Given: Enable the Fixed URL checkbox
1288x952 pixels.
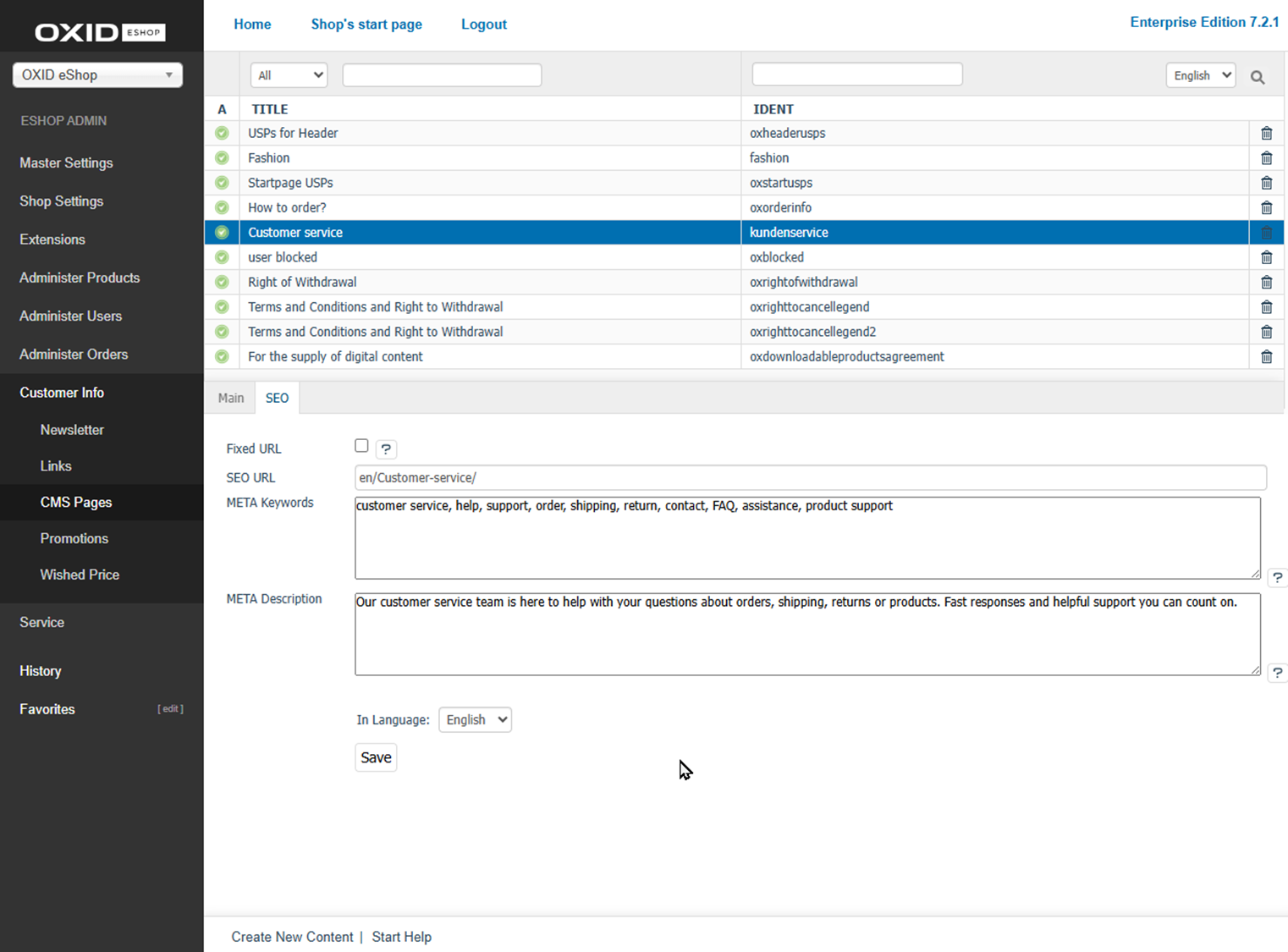Looking at the screenshot, I should point(361,446).
